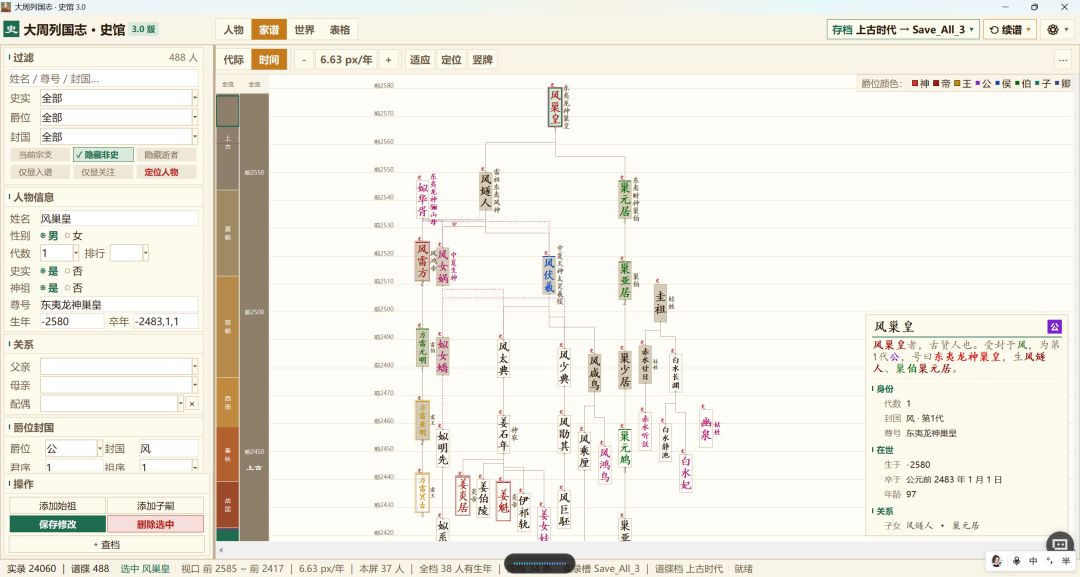The image size is (1080, 577).
Task: Select the 姜魁 node in the tree
Action: (x=503, y=501)
